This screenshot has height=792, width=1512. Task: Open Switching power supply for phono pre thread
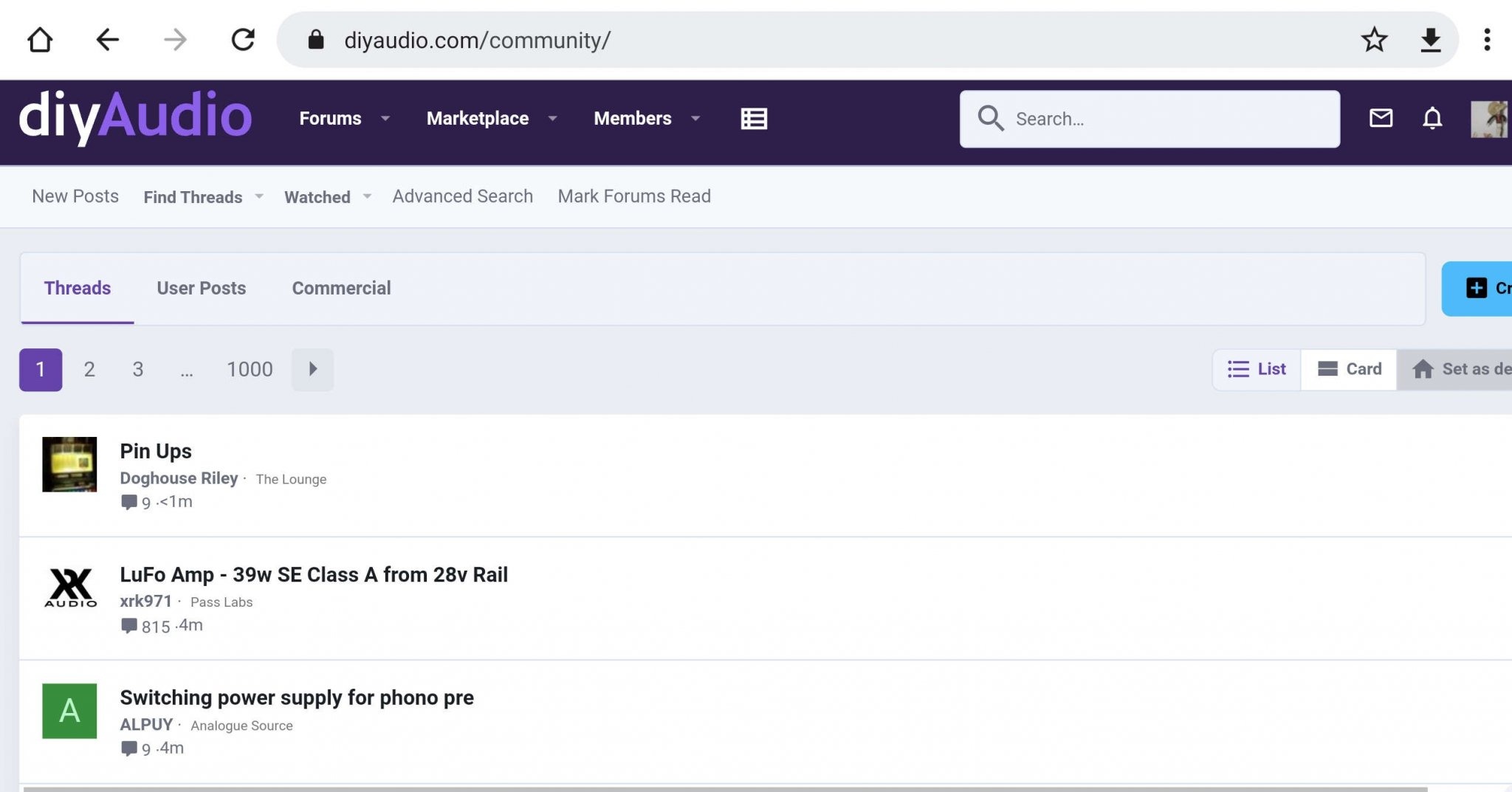(x=297, y=698)
